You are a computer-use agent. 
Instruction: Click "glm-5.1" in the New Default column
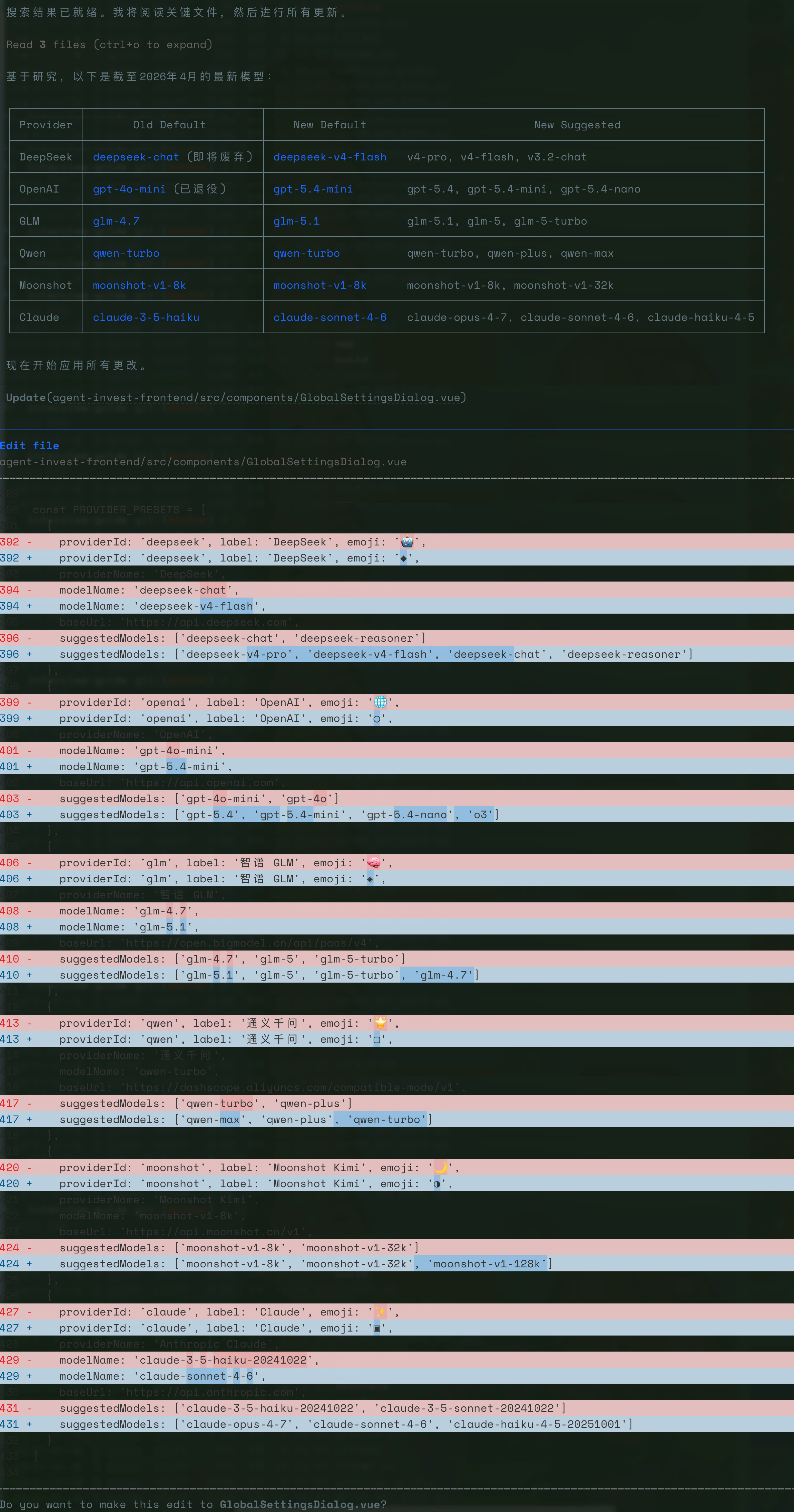[296, 221]
